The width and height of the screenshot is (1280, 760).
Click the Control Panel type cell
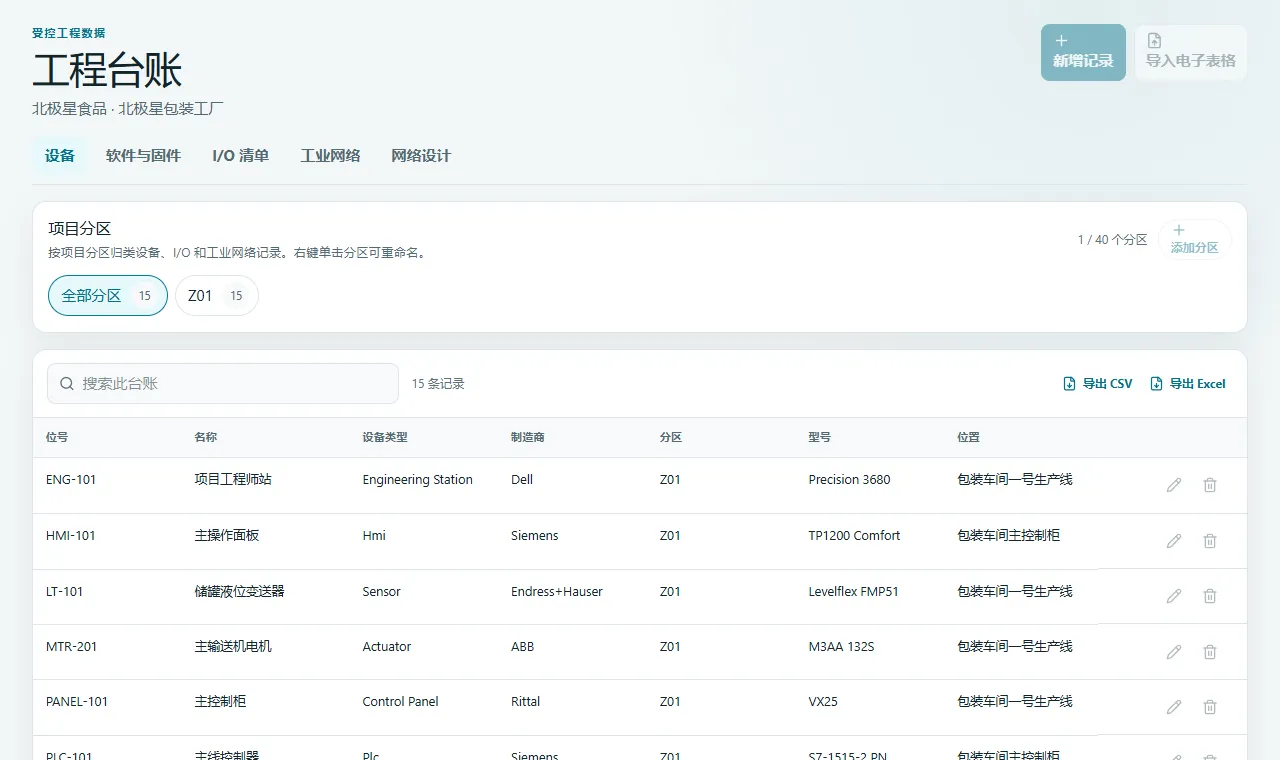point(400,702)
